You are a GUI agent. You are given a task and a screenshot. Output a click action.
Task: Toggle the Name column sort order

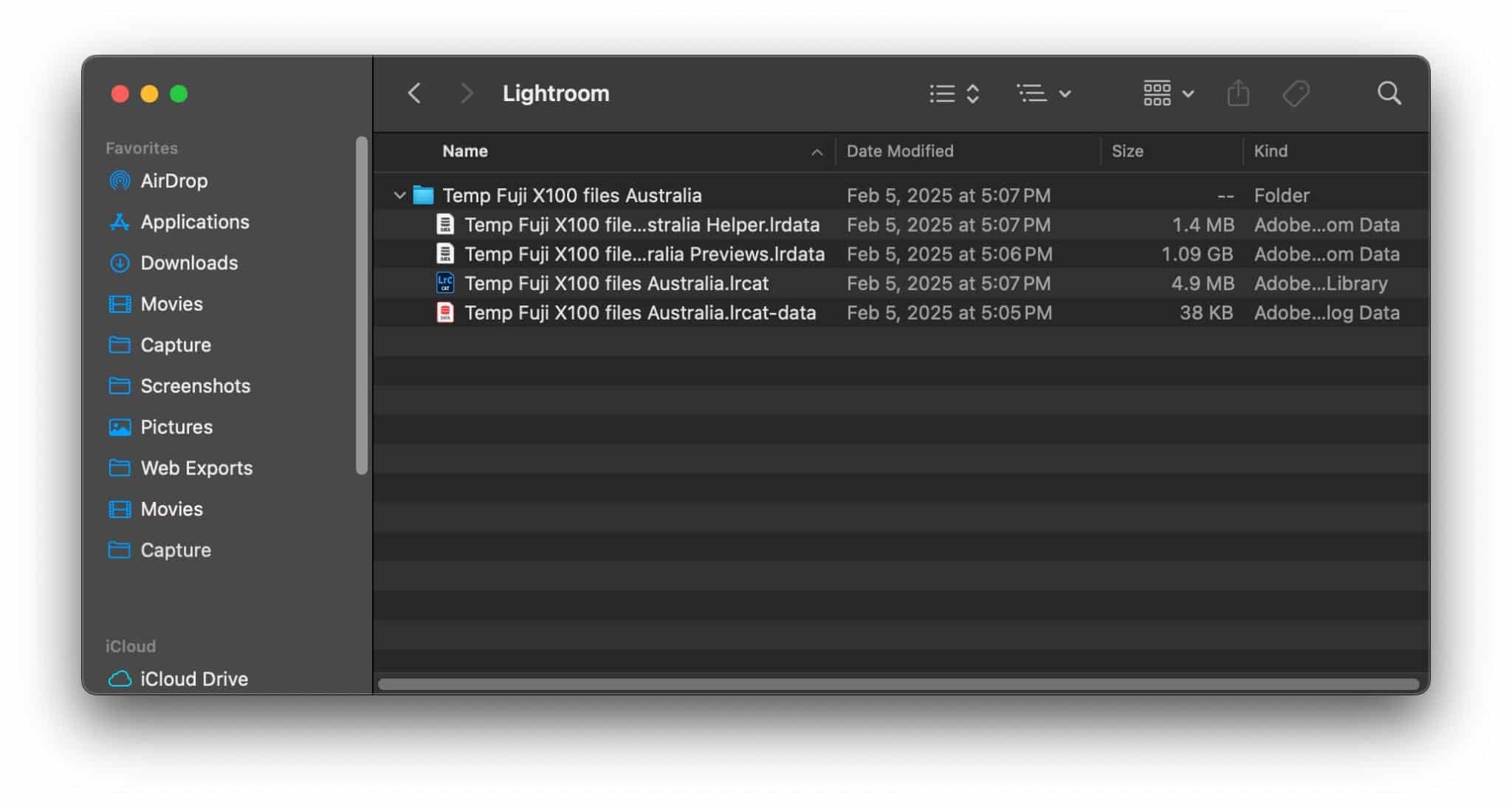point(464,151)
